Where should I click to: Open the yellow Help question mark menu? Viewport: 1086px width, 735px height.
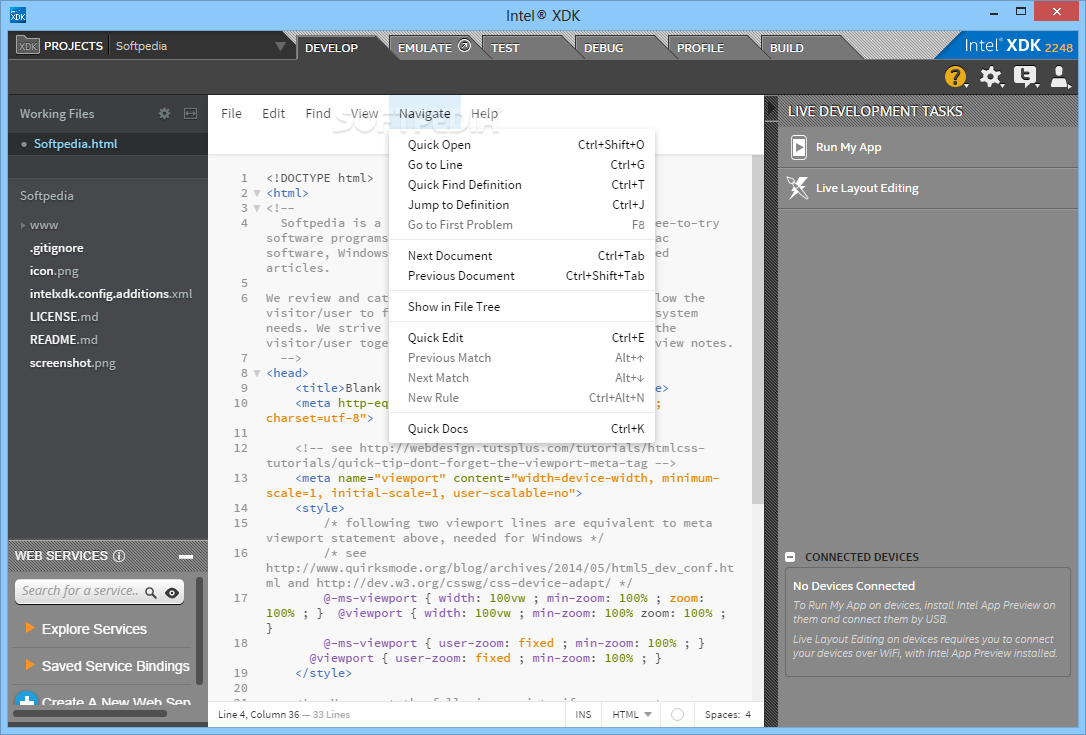[x=955, y=77]
